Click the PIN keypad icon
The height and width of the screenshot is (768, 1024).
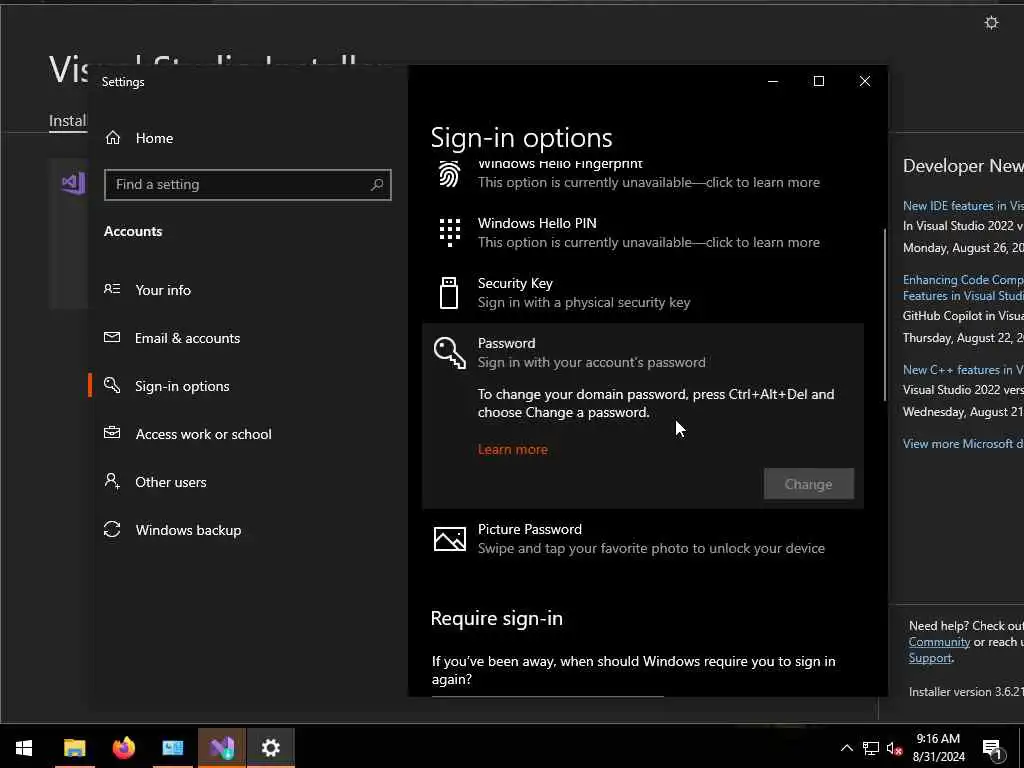click(449, 232)
